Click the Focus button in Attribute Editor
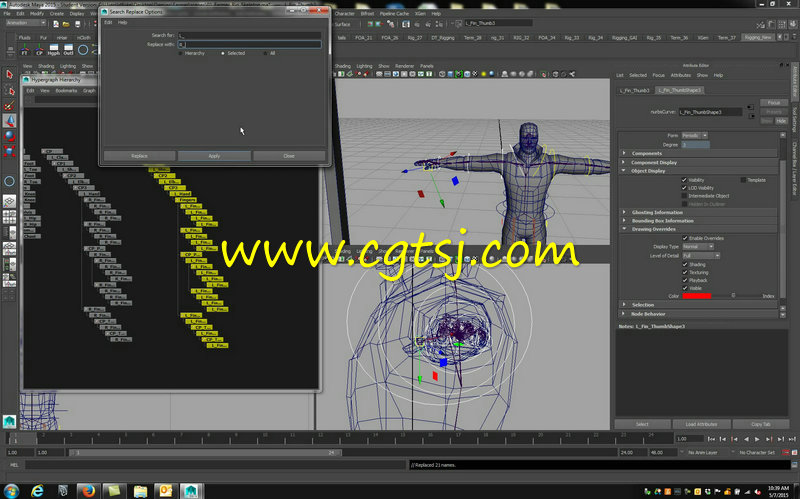 pos(773,103)
